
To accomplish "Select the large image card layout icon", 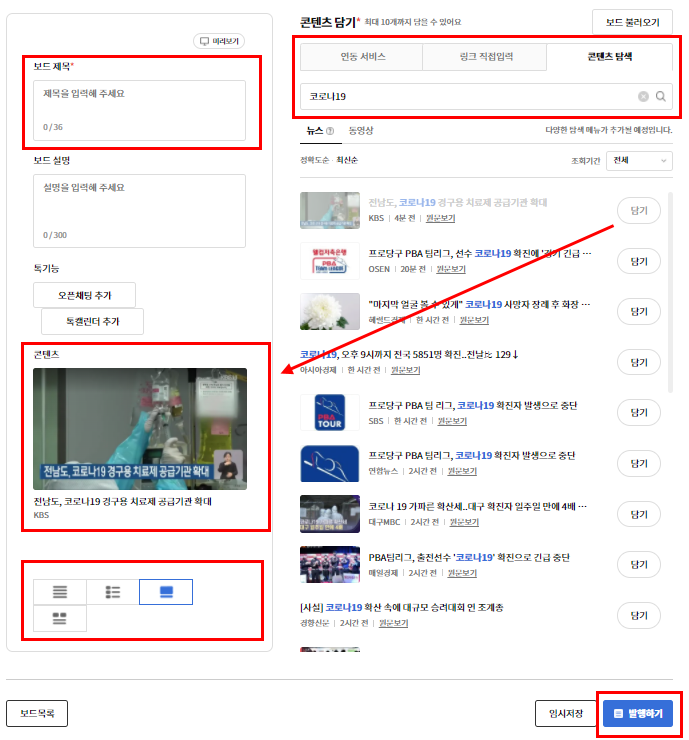I will (166, 591).
